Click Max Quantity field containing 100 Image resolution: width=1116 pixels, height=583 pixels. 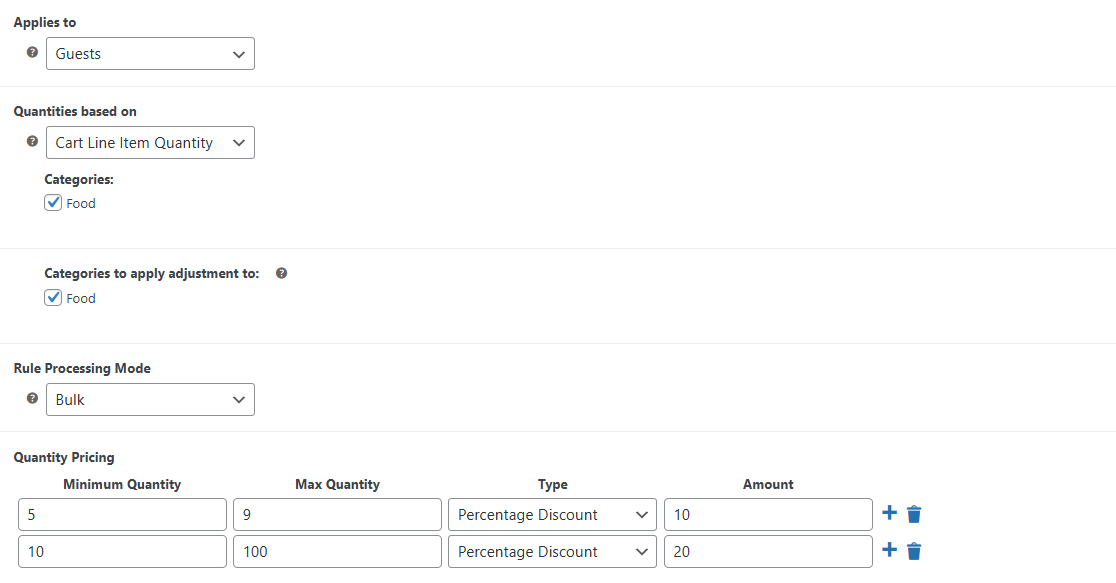[x=337, y=552]
